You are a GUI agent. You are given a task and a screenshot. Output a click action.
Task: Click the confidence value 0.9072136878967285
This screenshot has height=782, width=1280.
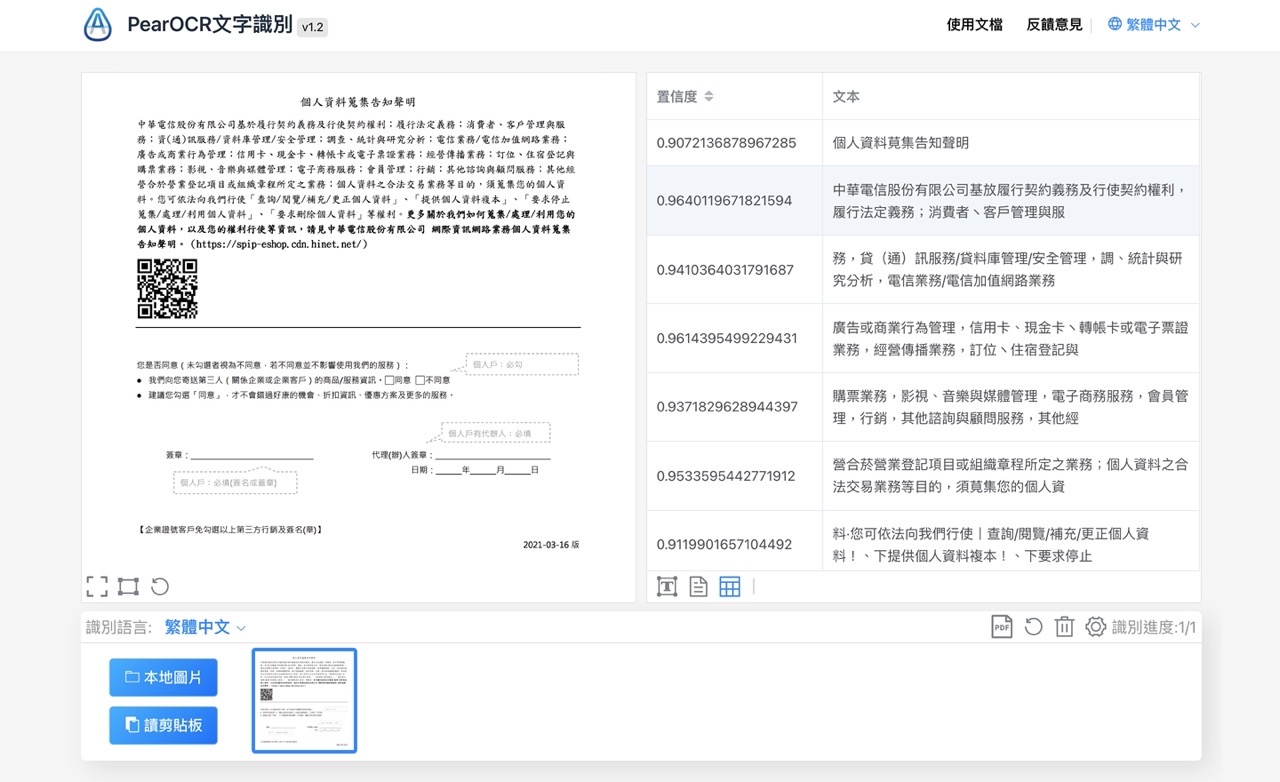coord(726,143)
